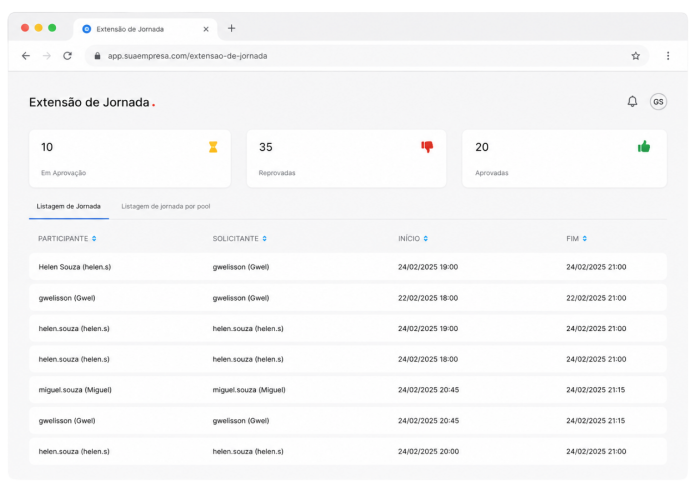Click the macOS yellow minimize window button
The height and width of the screenshot is (500, 700).
[38, 28]
